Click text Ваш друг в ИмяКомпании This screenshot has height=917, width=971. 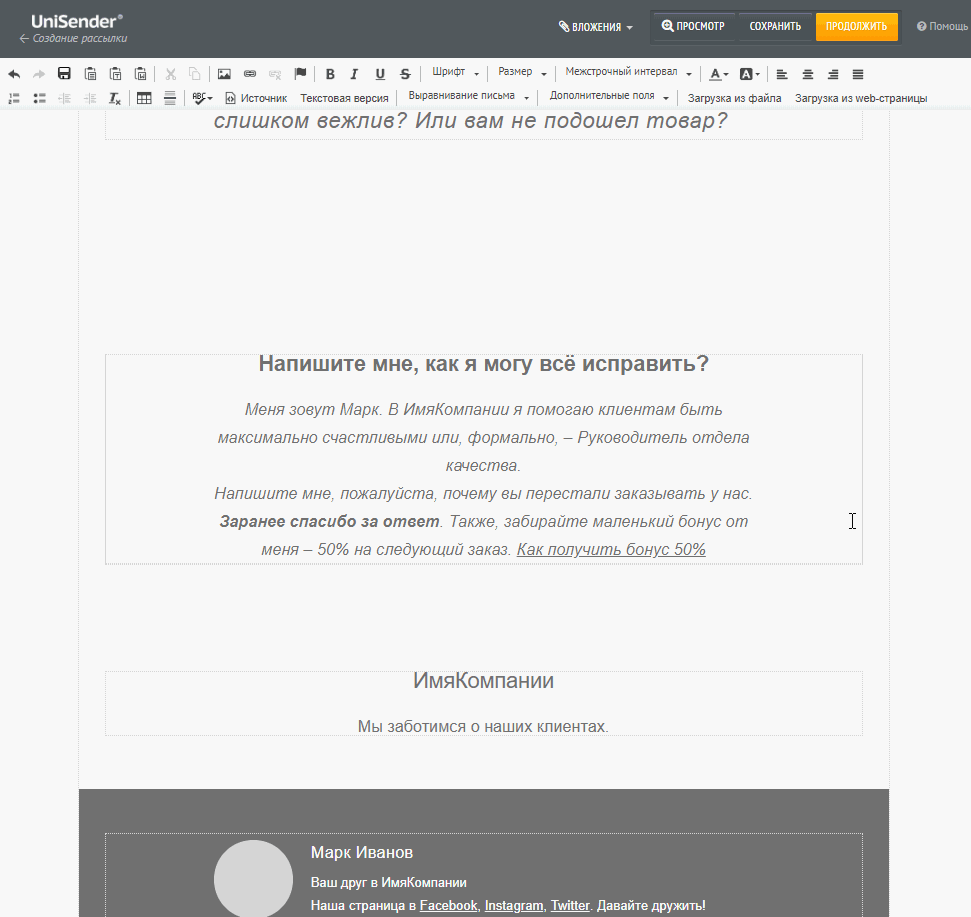[x=388, y=882]
